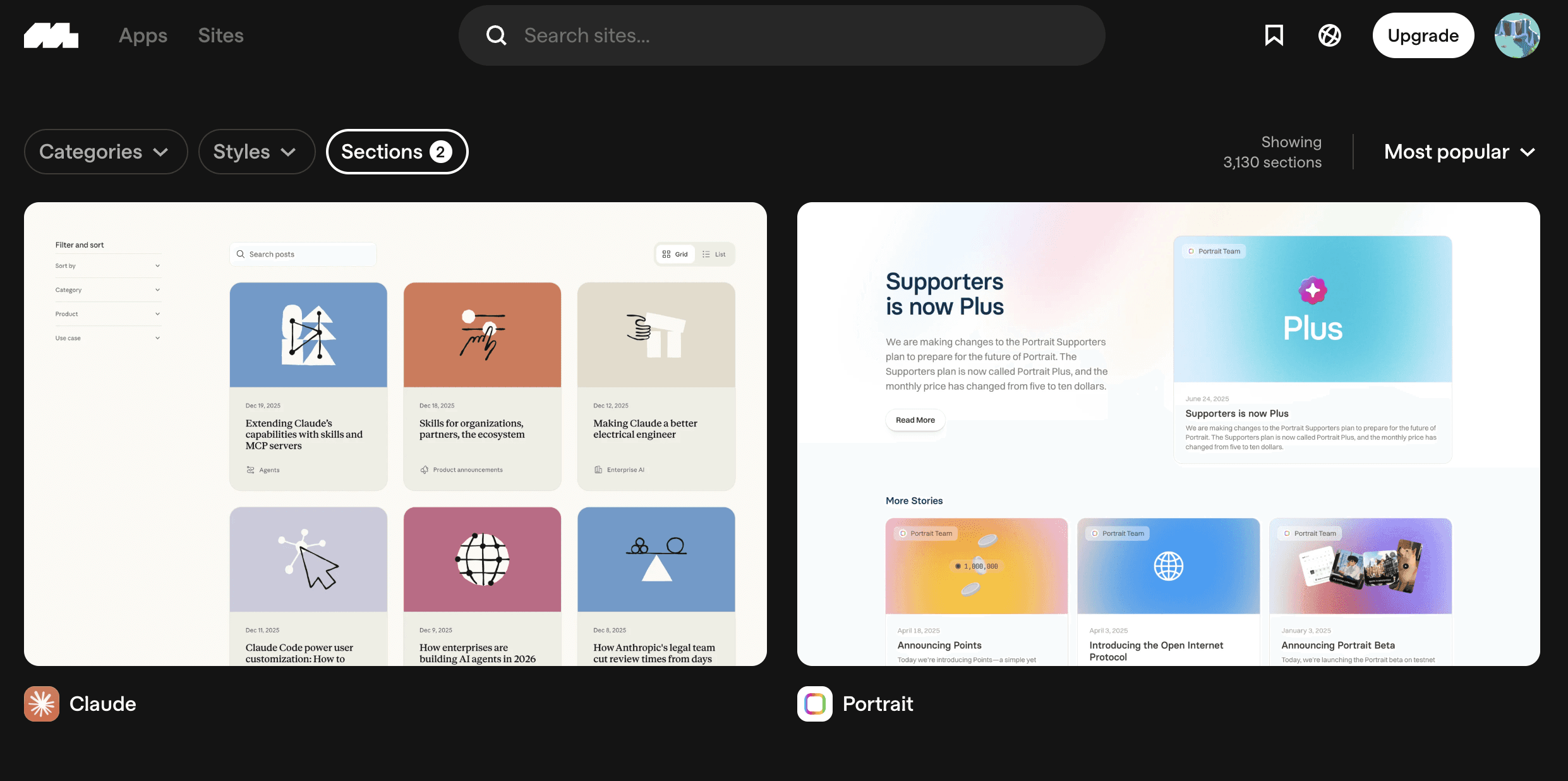Image resolution: width=1568 pixels, height=781 pixels.
Task: Click the Upgrade button
Action: click(x=1423, y=35)
